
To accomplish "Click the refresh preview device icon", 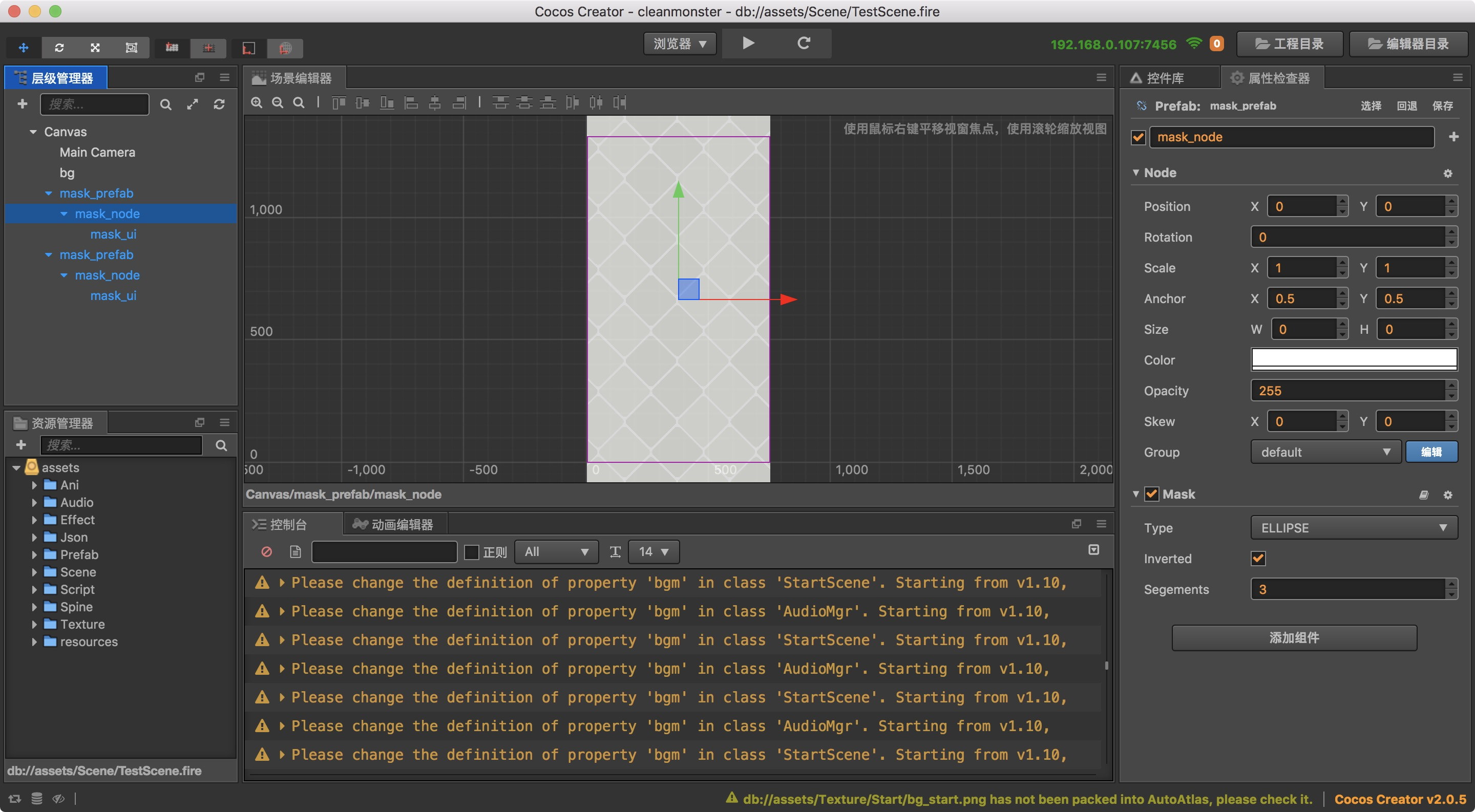I will coord(804,43).
